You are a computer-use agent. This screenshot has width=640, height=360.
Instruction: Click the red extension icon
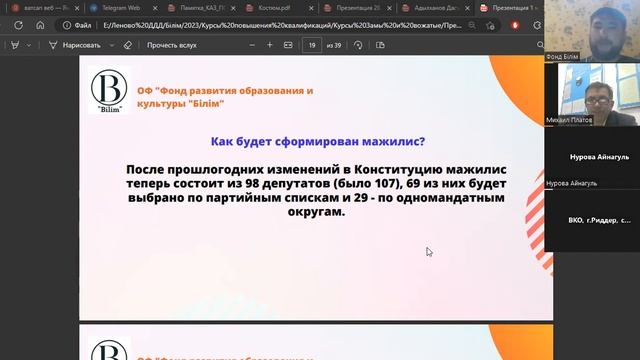click(x=515, y=25)
